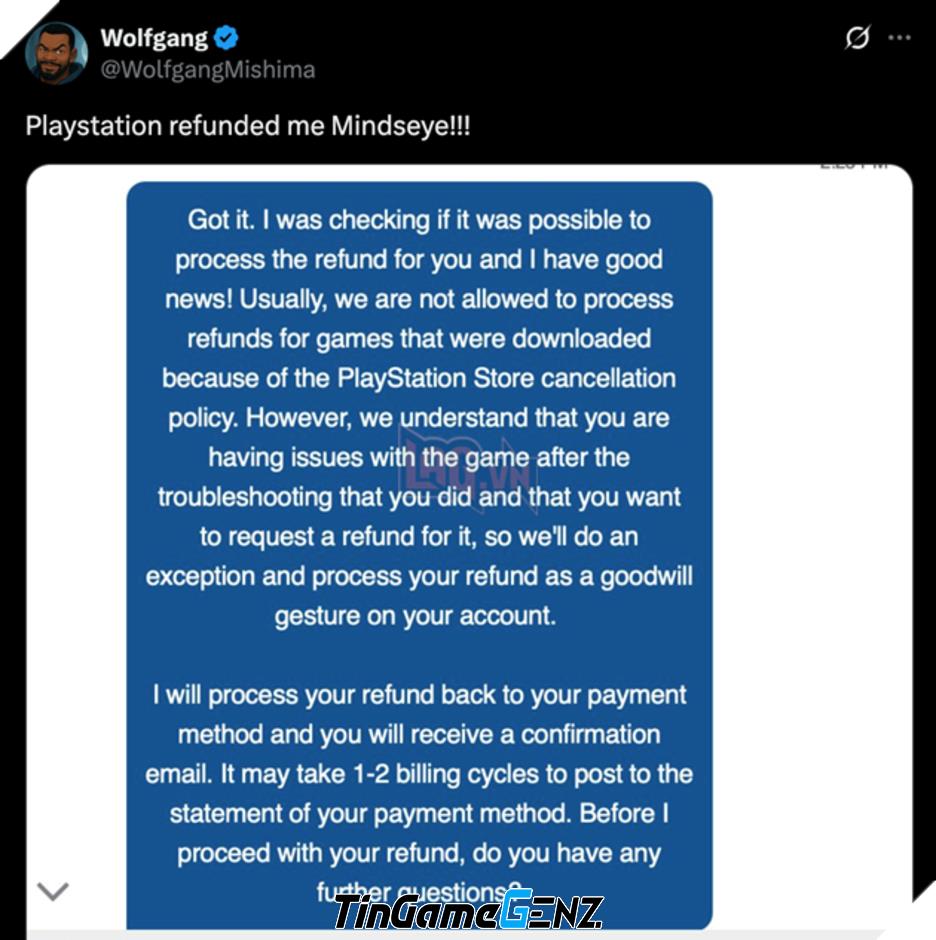This screenshot has height=940, width=936.
Task: Open the Wolfgang display name link
Action: click(x=154, y=38)
